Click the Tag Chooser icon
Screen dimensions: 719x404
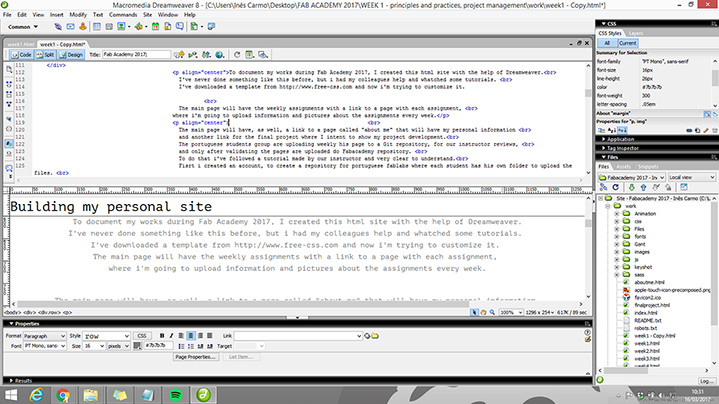point(211,27)
